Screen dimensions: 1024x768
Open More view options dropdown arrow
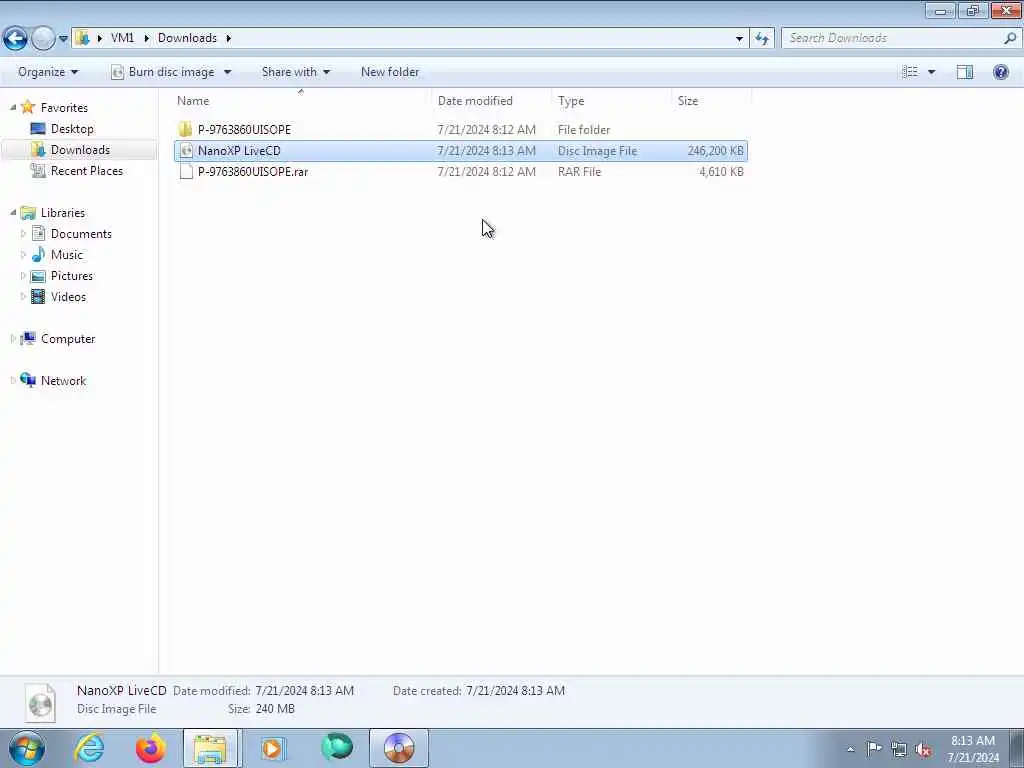(931, 72)
